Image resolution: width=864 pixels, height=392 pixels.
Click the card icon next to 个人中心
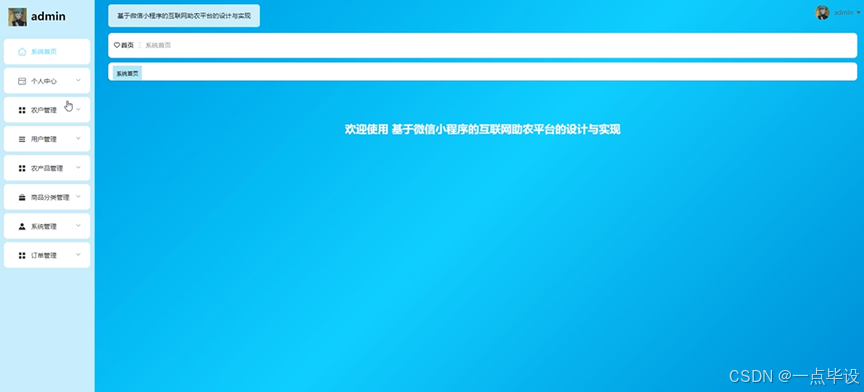pos(22,81)
